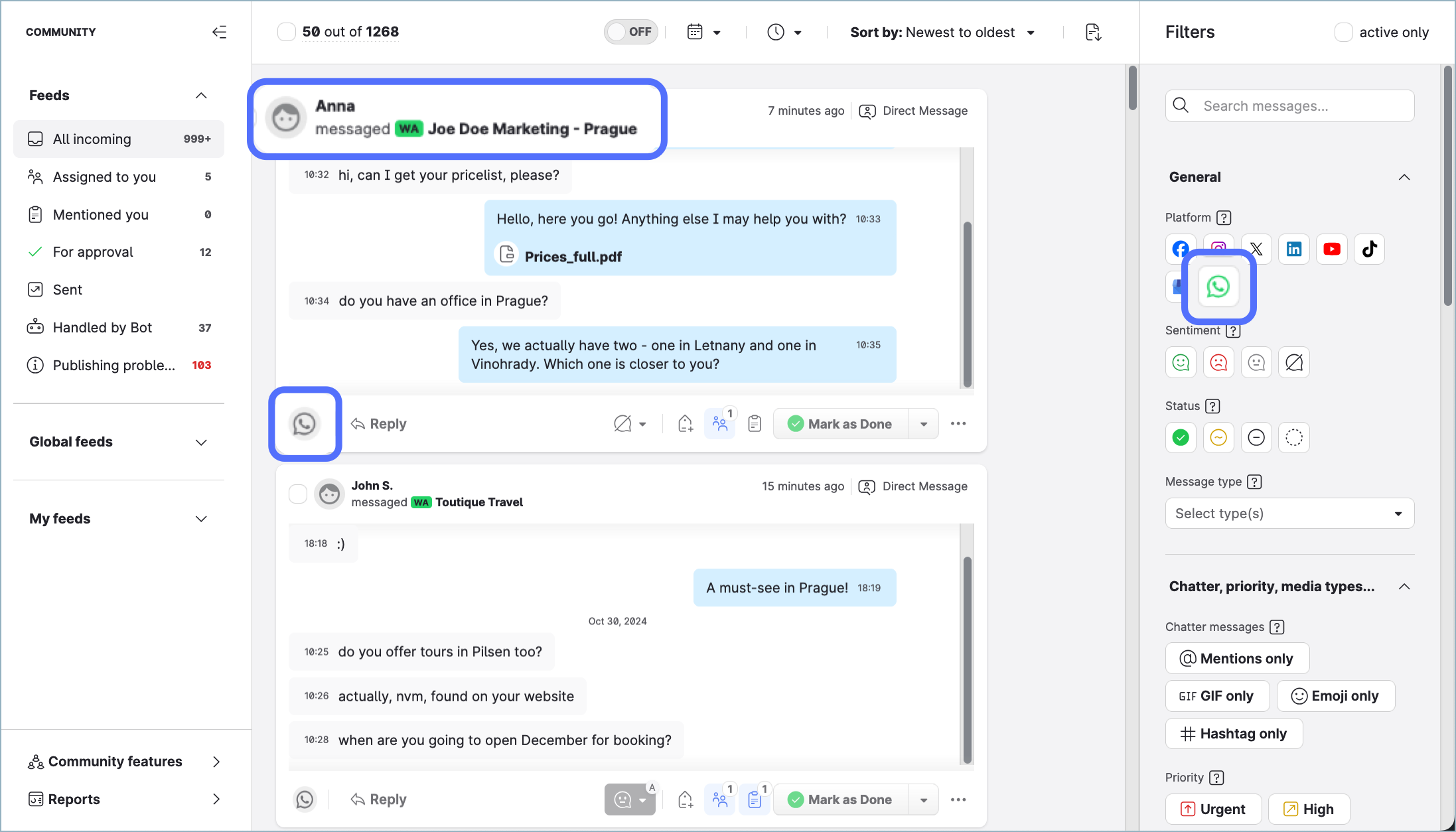Mark Anna's conversation as Done
The width and height of the screenshot is (1456, 832).
tap(840, 424)
